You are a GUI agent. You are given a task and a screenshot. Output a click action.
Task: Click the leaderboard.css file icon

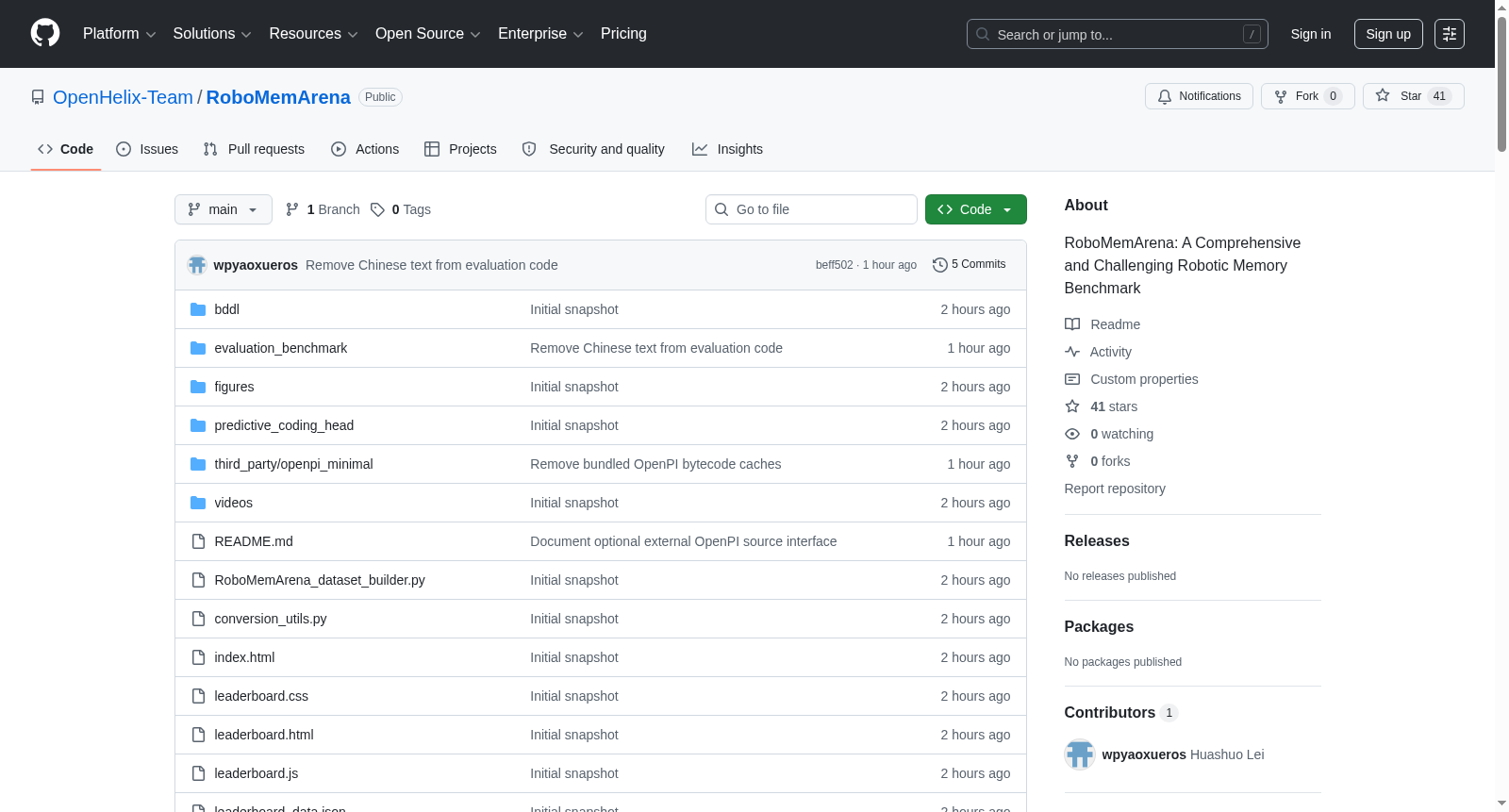[x=198, y=696]
